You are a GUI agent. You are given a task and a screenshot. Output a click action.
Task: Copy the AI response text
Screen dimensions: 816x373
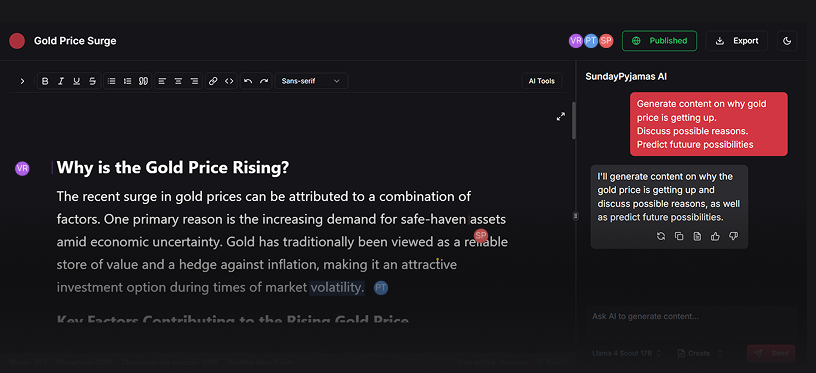(679, 237)
